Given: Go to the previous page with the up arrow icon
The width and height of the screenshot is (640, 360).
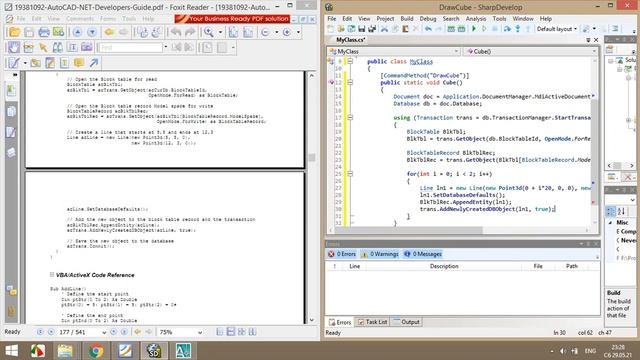Looking at the screenshot, I should coord(77,32).
